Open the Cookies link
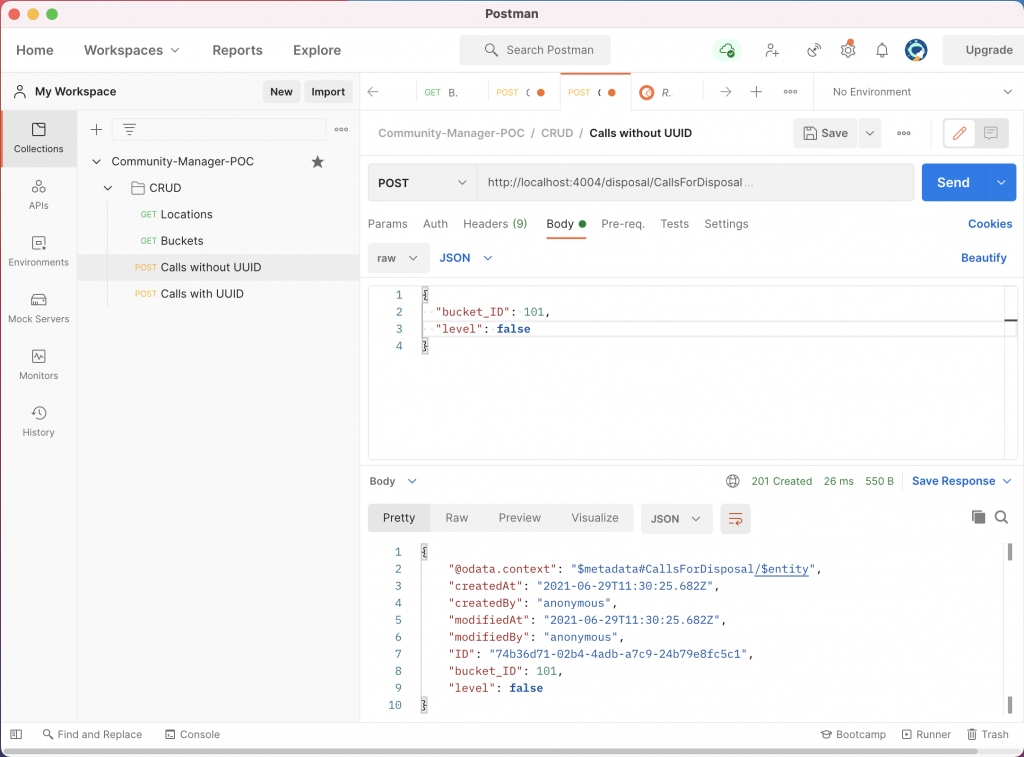The image size is (1024, 757). 990,224
